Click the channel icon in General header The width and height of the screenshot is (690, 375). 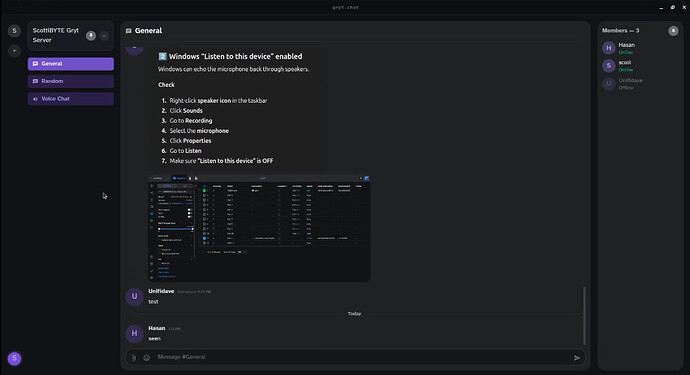point(128,31)
